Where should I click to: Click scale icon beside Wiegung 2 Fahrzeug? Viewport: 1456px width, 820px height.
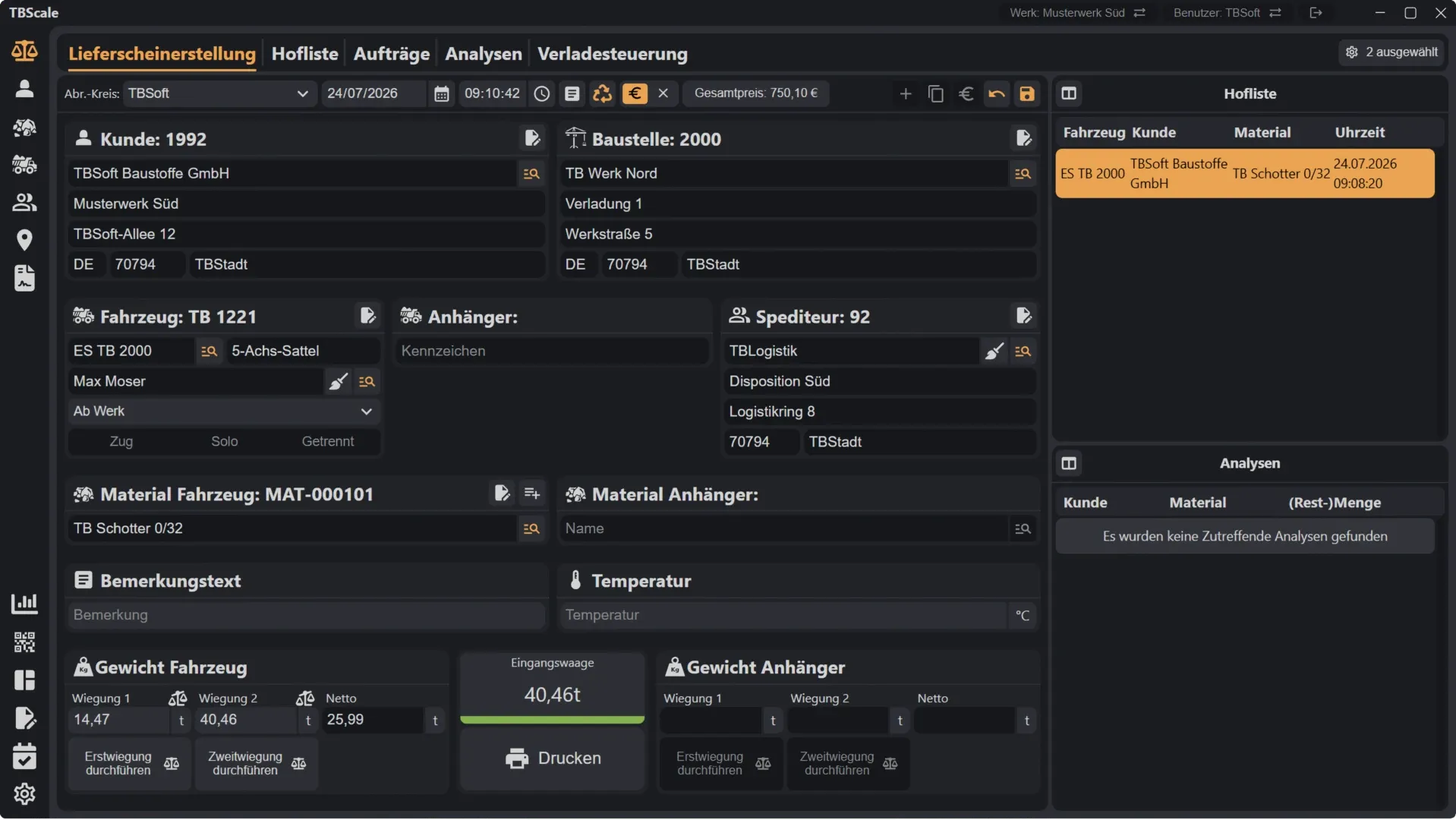tap(305, 699)
